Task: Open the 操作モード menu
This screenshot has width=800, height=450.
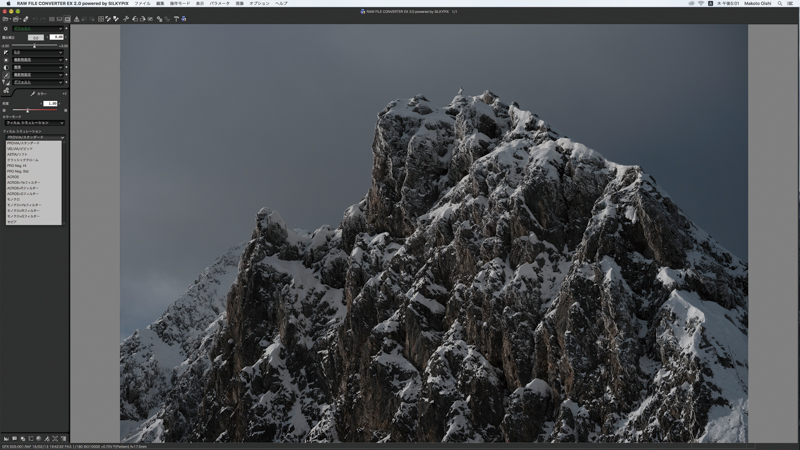Action: (x=180, y=3)
